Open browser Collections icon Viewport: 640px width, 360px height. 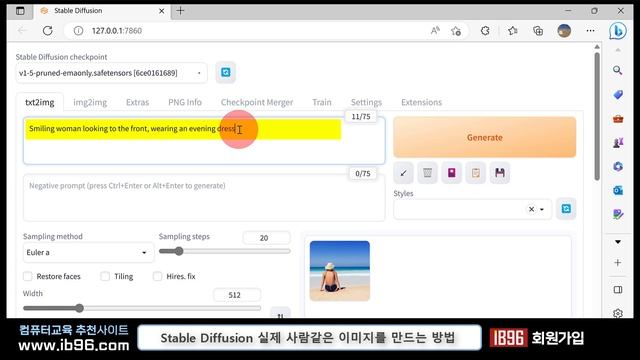click(x=538, y=31)
